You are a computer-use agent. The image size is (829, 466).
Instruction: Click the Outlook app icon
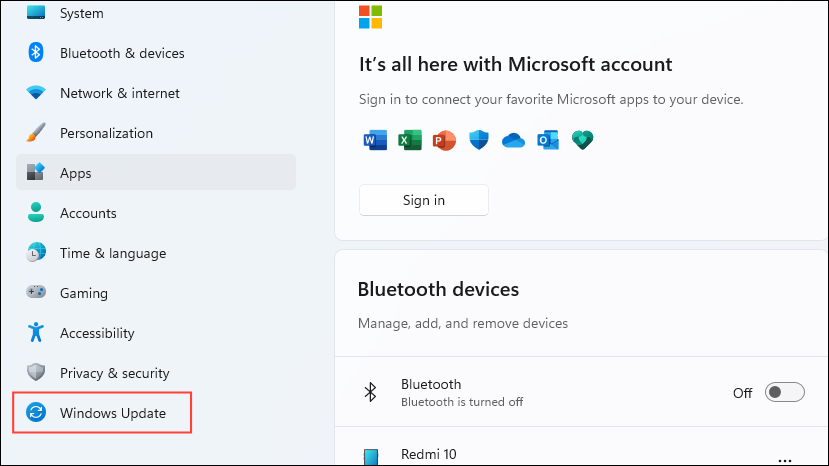tap(548, 140)
